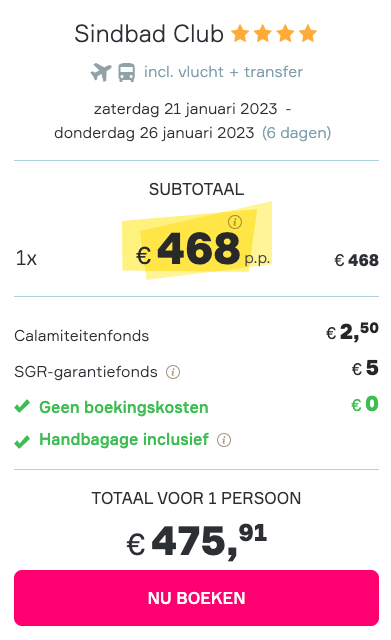Click the airplane flight icon
This screenshot has width=391, height=640.
(x=101, y=72)
